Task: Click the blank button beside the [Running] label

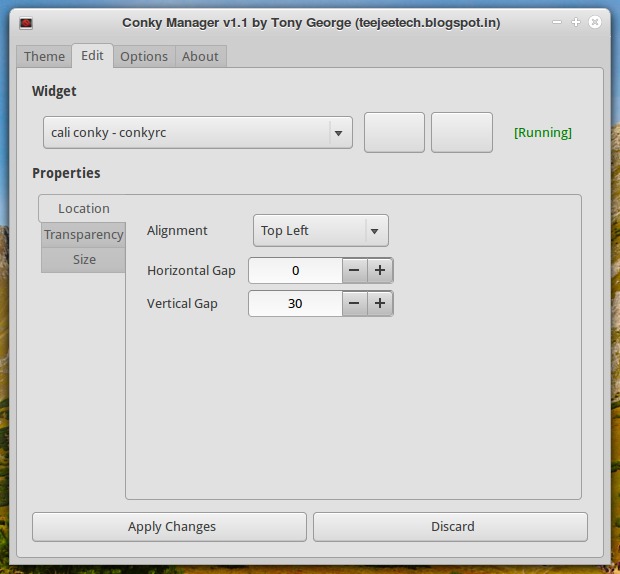Action: pyautogui.click(x=462, y=132)
